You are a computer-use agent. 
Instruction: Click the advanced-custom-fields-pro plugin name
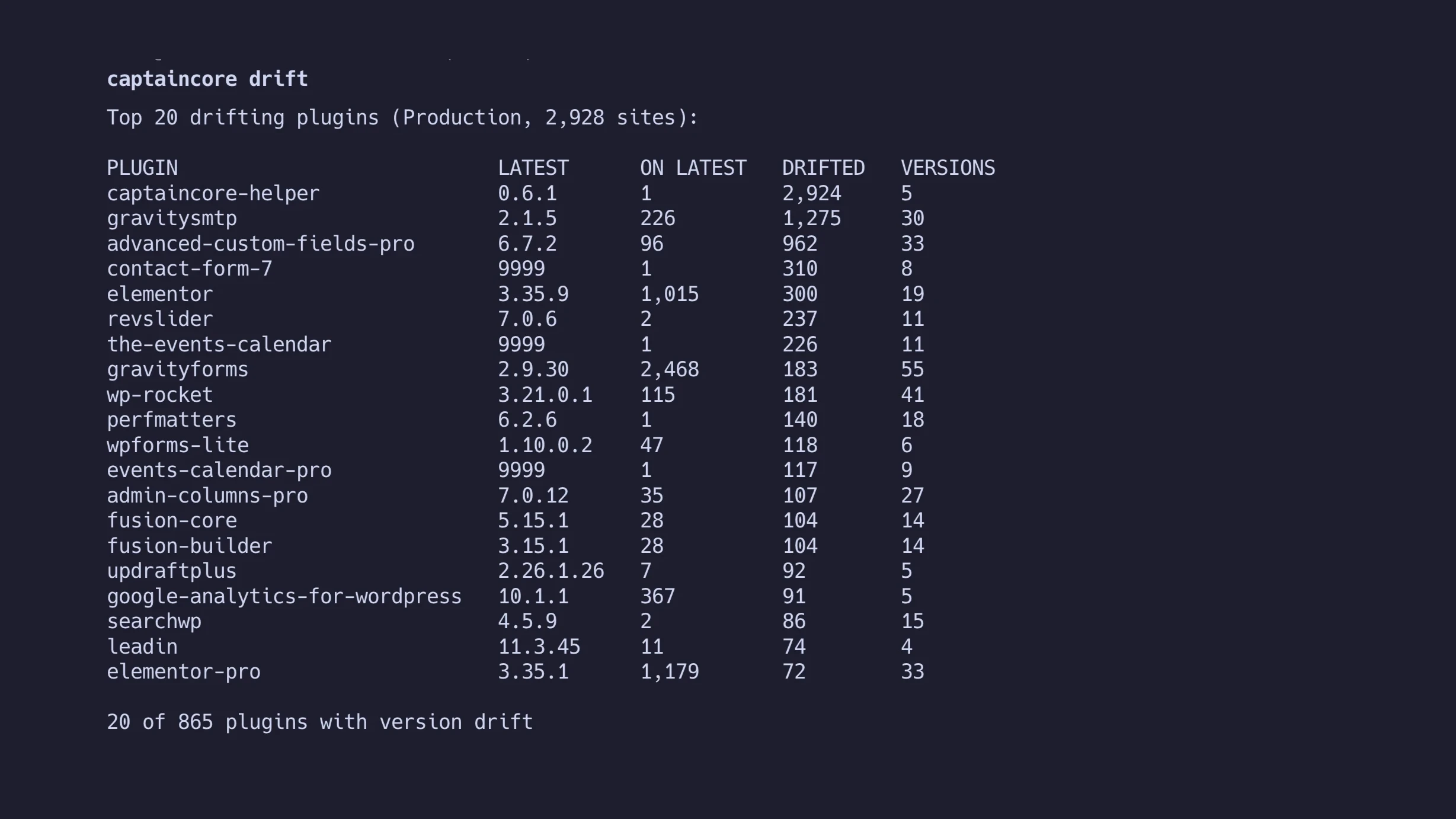(260, 244)
